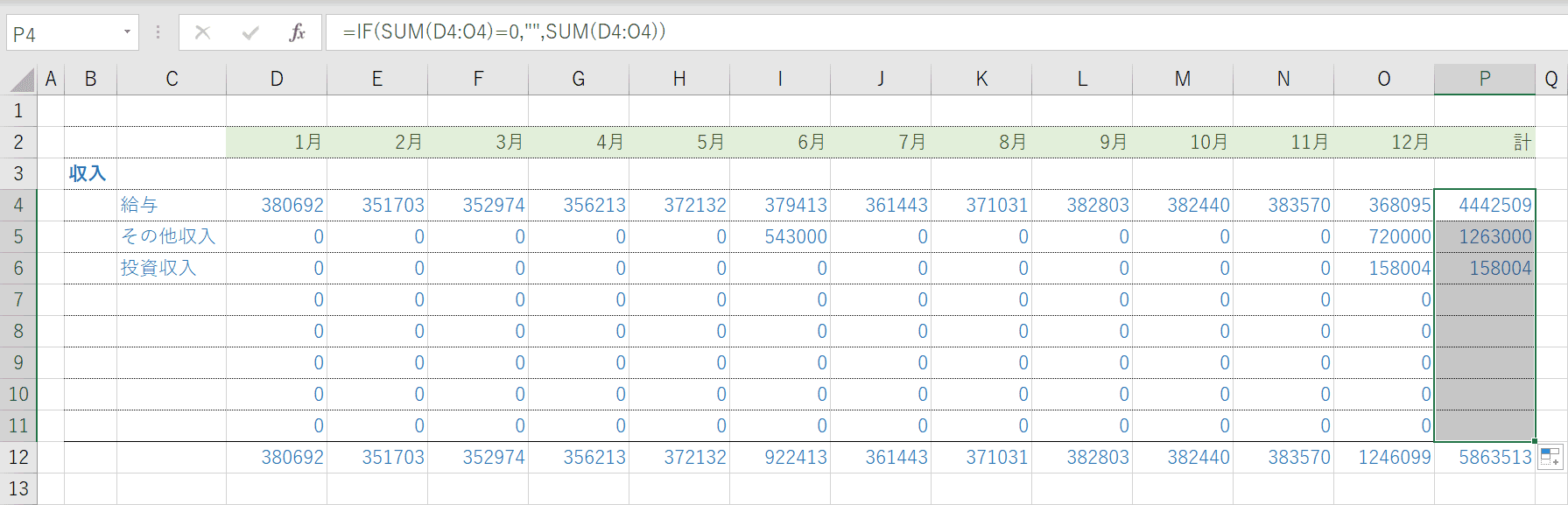This screenshot has height=505, width=1568.
Task: Click the Insert Function fx icon
Action: [298, 33]
